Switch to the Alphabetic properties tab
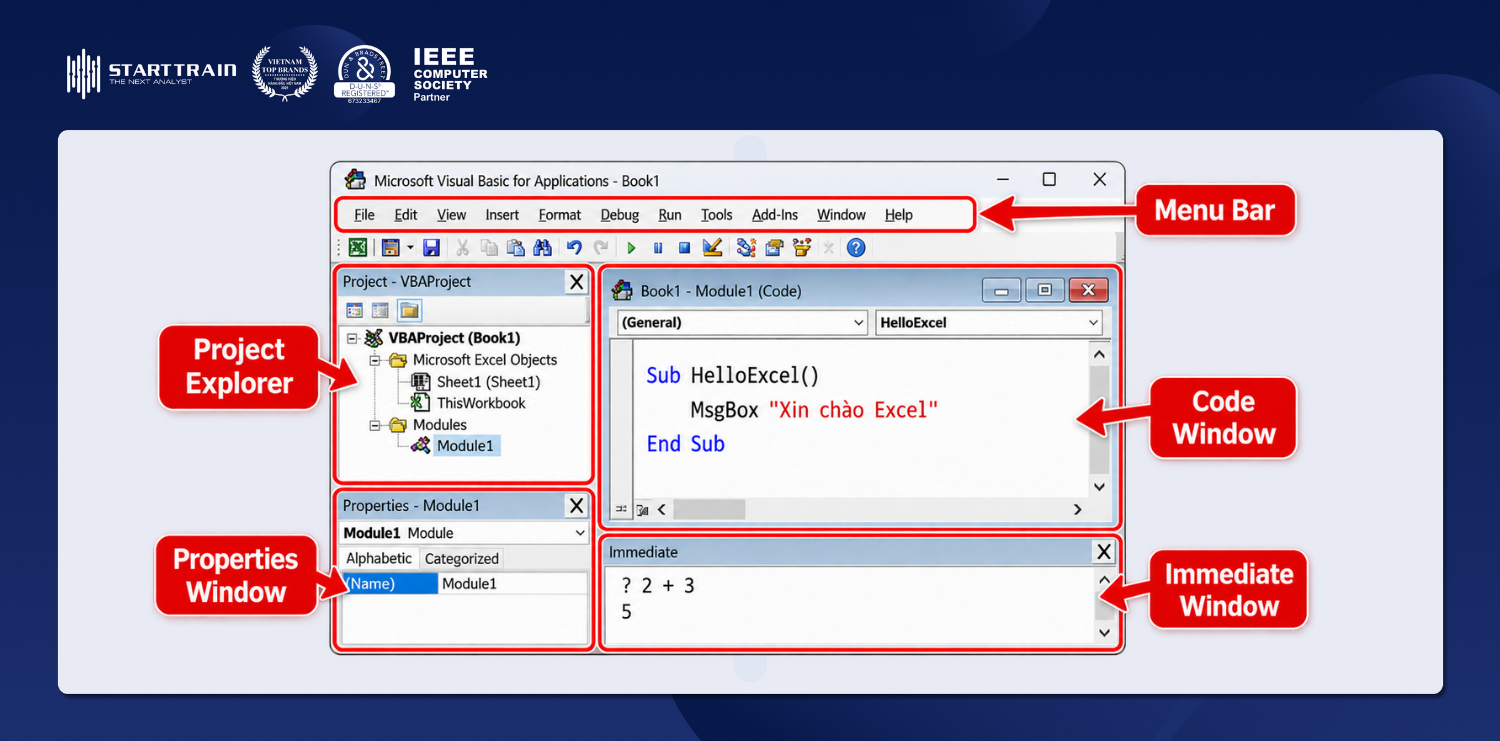Image resolution: width=1500 pixels, height=741 pixels. [379, 558]
